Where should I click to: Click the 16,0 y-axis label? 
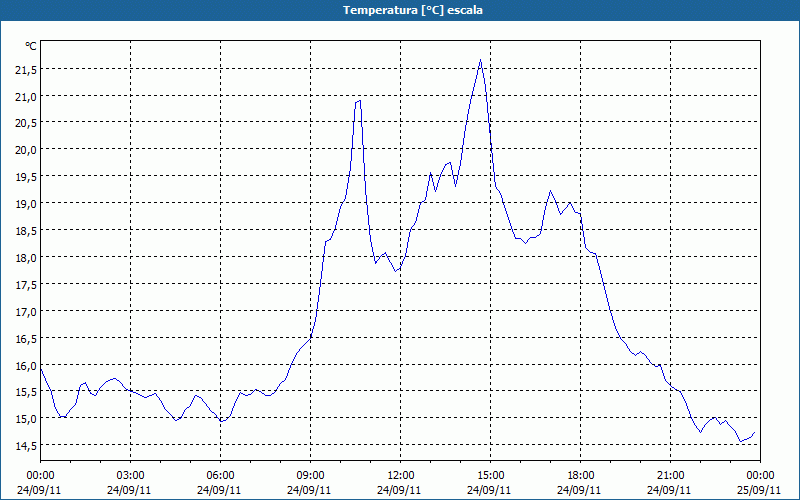tap(26, 366)
